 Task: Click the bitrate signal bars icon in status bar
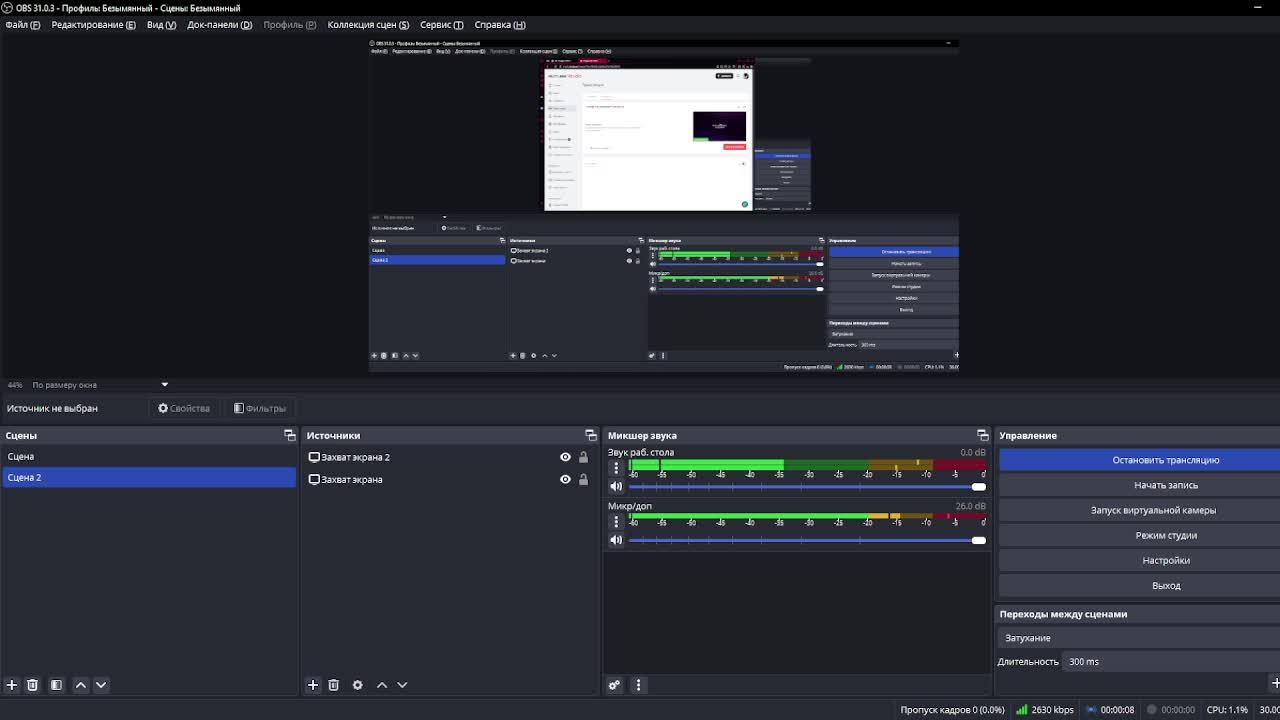pyautogui.click(x=1021, y=710)
